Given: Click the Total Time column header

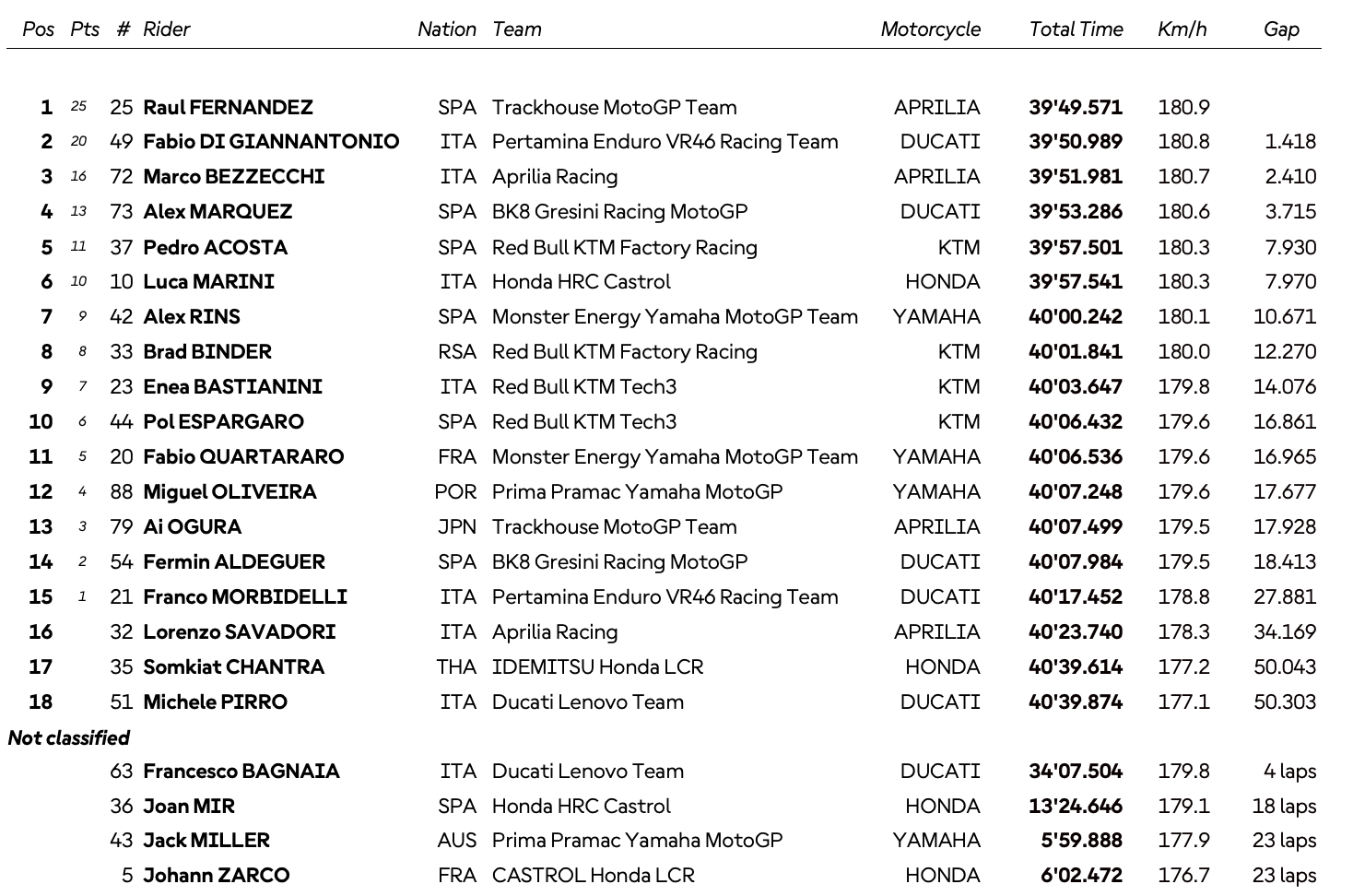Looking at the screenshot, I should (1076, 29).
